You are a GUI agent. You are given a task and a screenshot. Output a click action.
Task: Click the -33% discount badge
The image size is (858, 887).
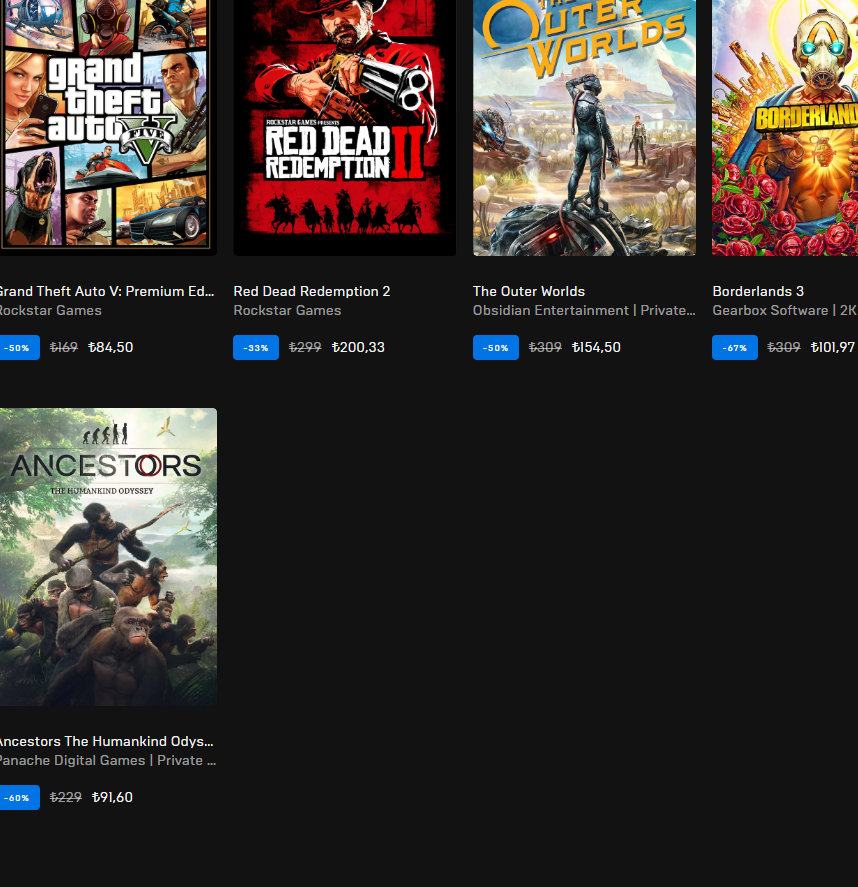pos(256,347)
